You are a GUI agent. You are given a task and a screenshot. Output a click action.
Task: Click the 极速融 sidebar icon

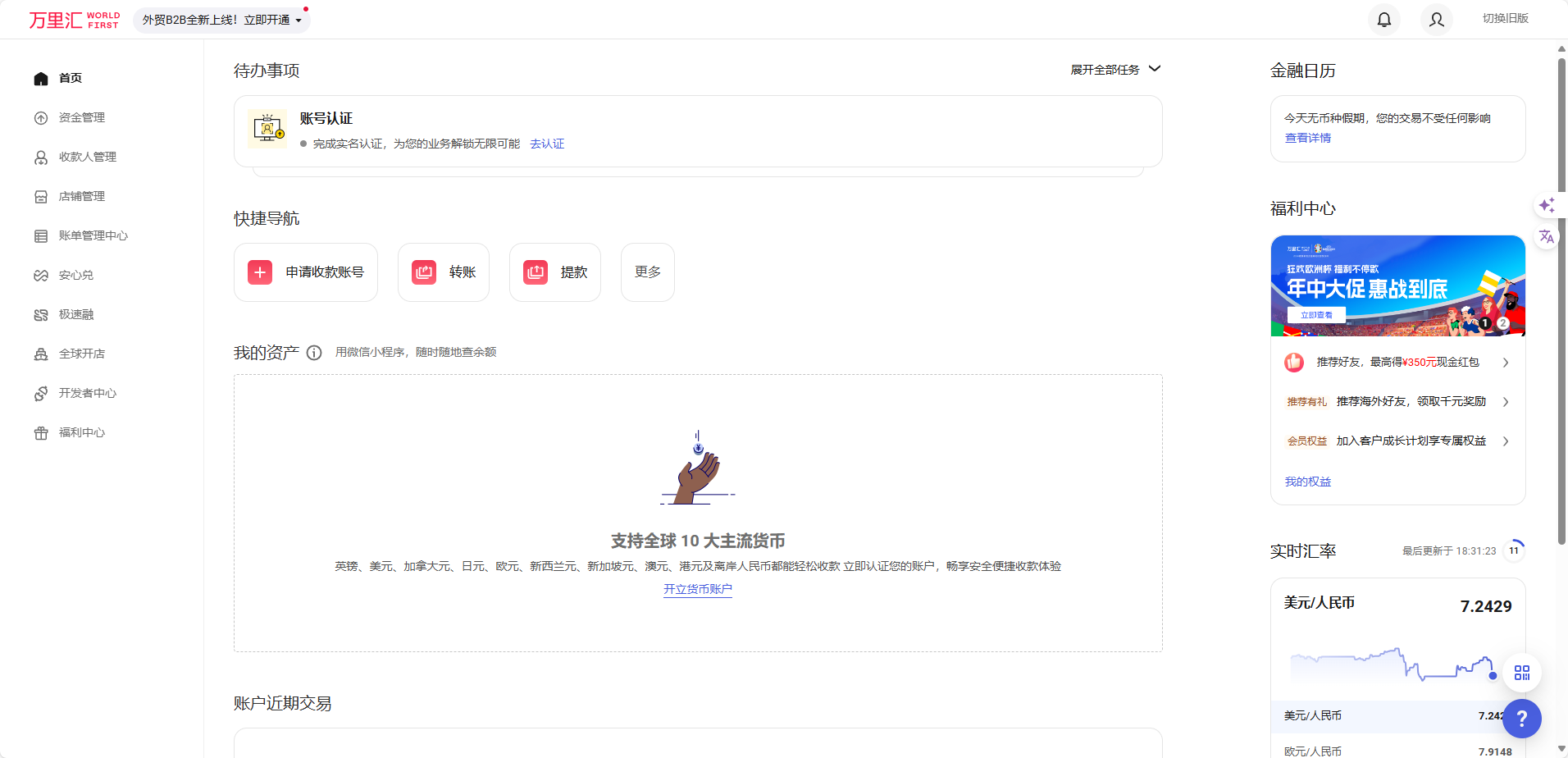pos(41,314)
